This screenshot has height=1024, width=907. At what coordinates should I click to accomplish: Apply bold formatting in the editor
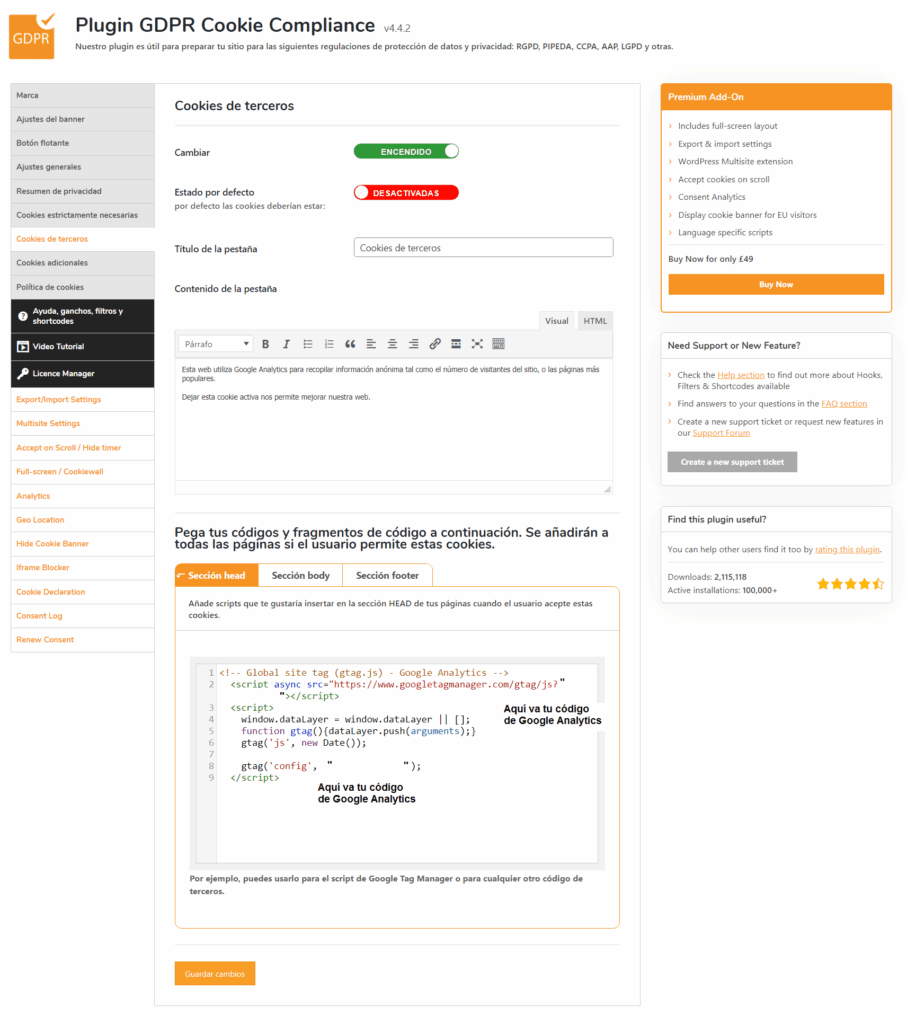[266, 344]
